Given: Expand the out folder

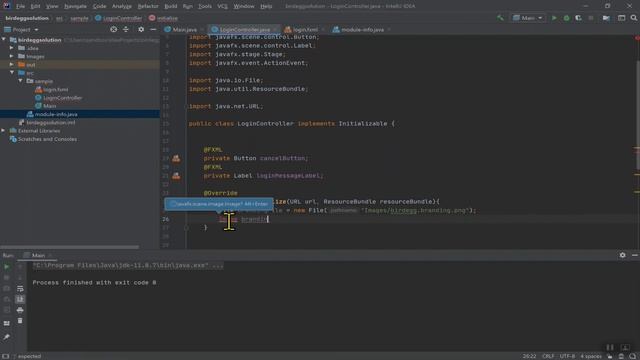Looking at the screenshot, I should [12, 64].
